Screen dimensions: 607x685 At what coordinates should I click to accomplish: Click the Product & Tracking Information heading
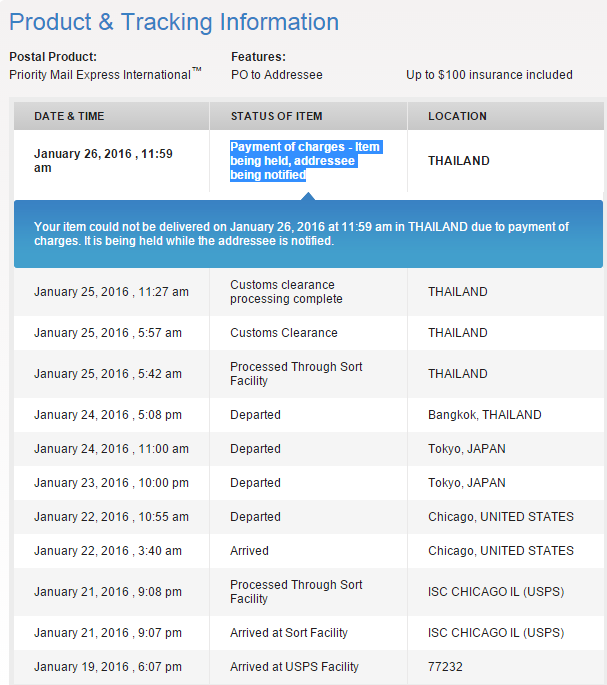tap(174, 22)
